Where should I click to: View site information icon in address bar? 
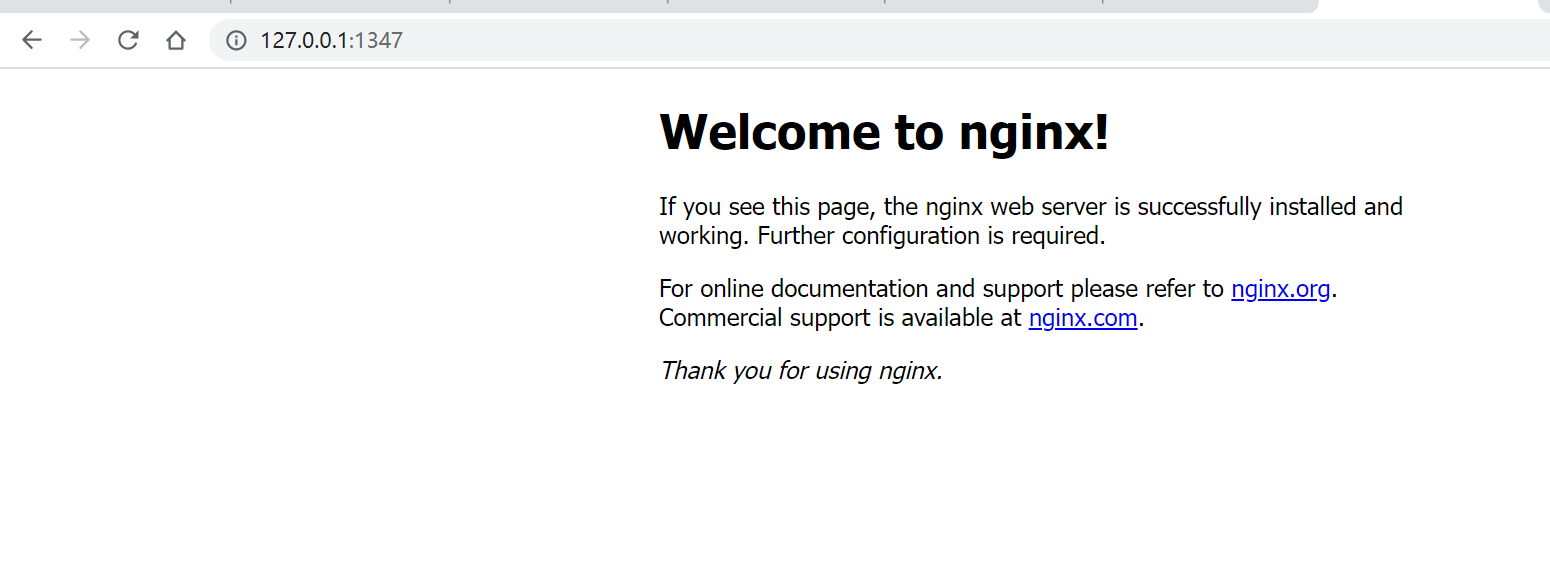coord(236,40)
